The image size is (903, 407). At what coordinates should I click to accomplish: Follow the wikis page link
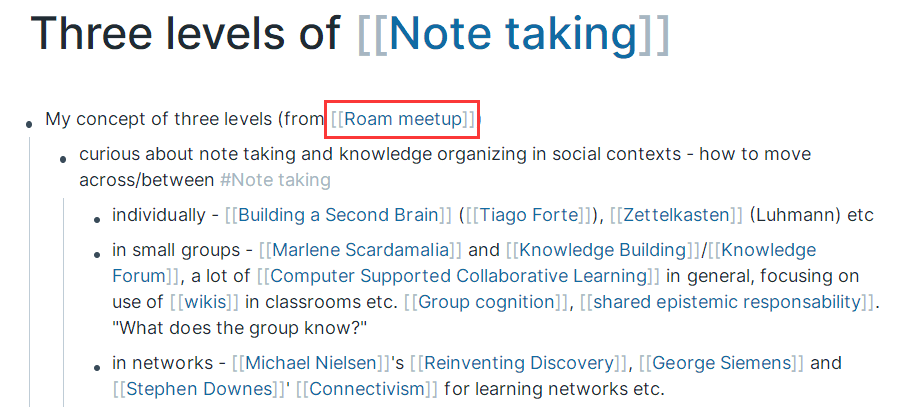point(204,302)
